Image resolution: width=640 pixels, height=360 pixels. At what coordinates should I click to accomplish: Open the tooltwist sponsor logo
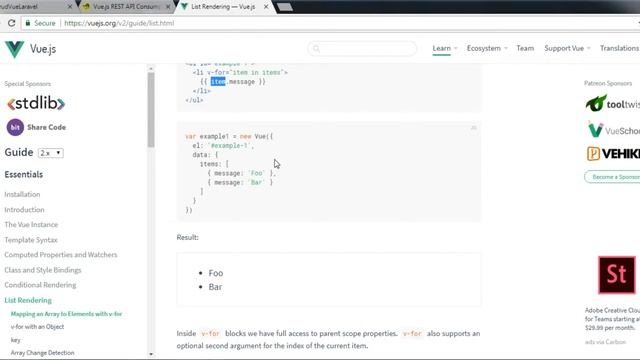tap(612, 104)
